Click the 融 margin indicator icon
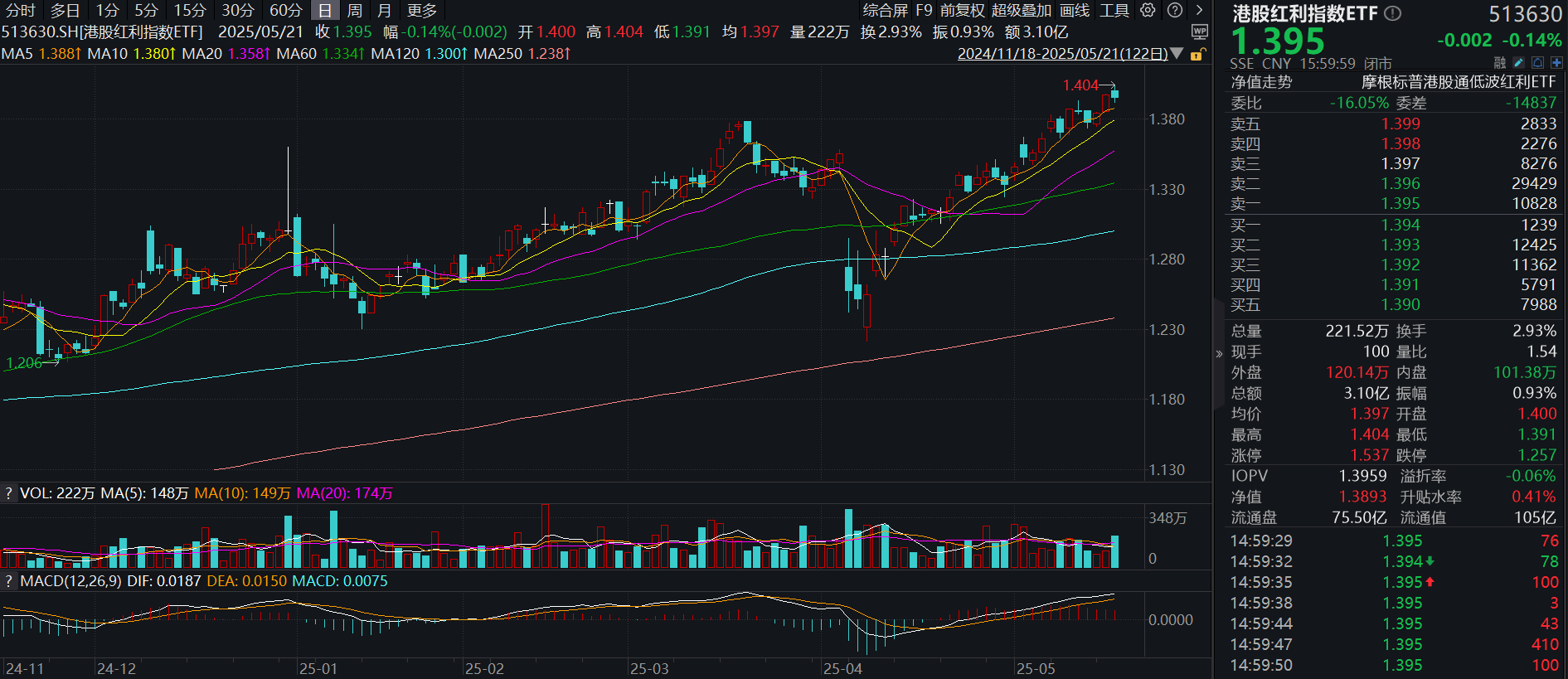Viewport: 1568px width, 679px height. (1499, 63)
